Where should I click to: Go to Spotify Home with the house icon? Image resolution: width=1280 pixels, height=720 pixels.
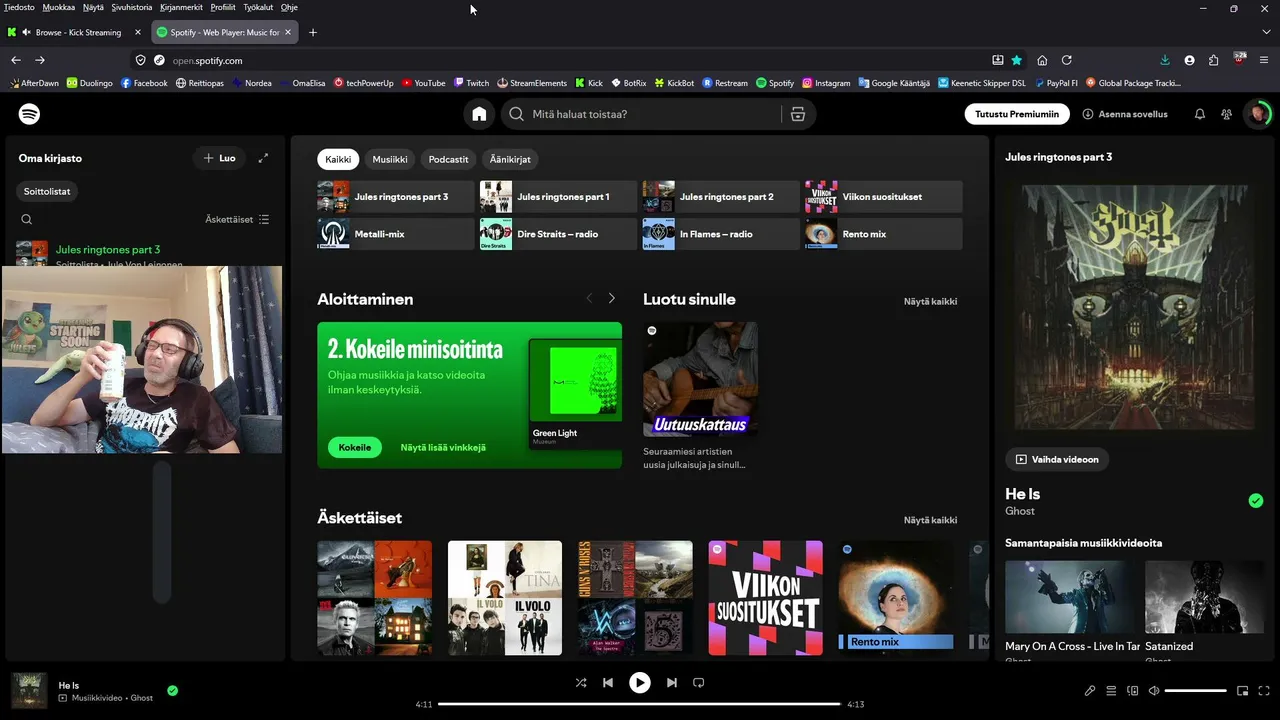479,114
